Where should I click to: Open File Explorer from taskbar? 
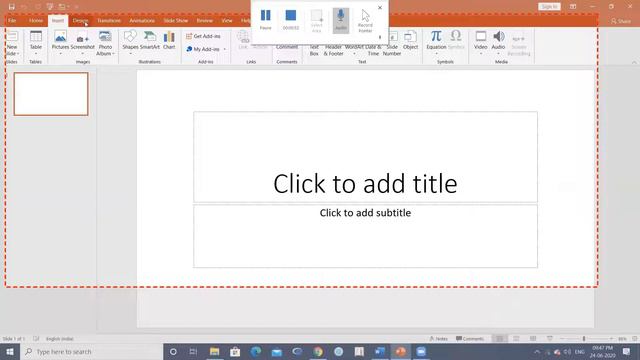click(x=214, y=351)
